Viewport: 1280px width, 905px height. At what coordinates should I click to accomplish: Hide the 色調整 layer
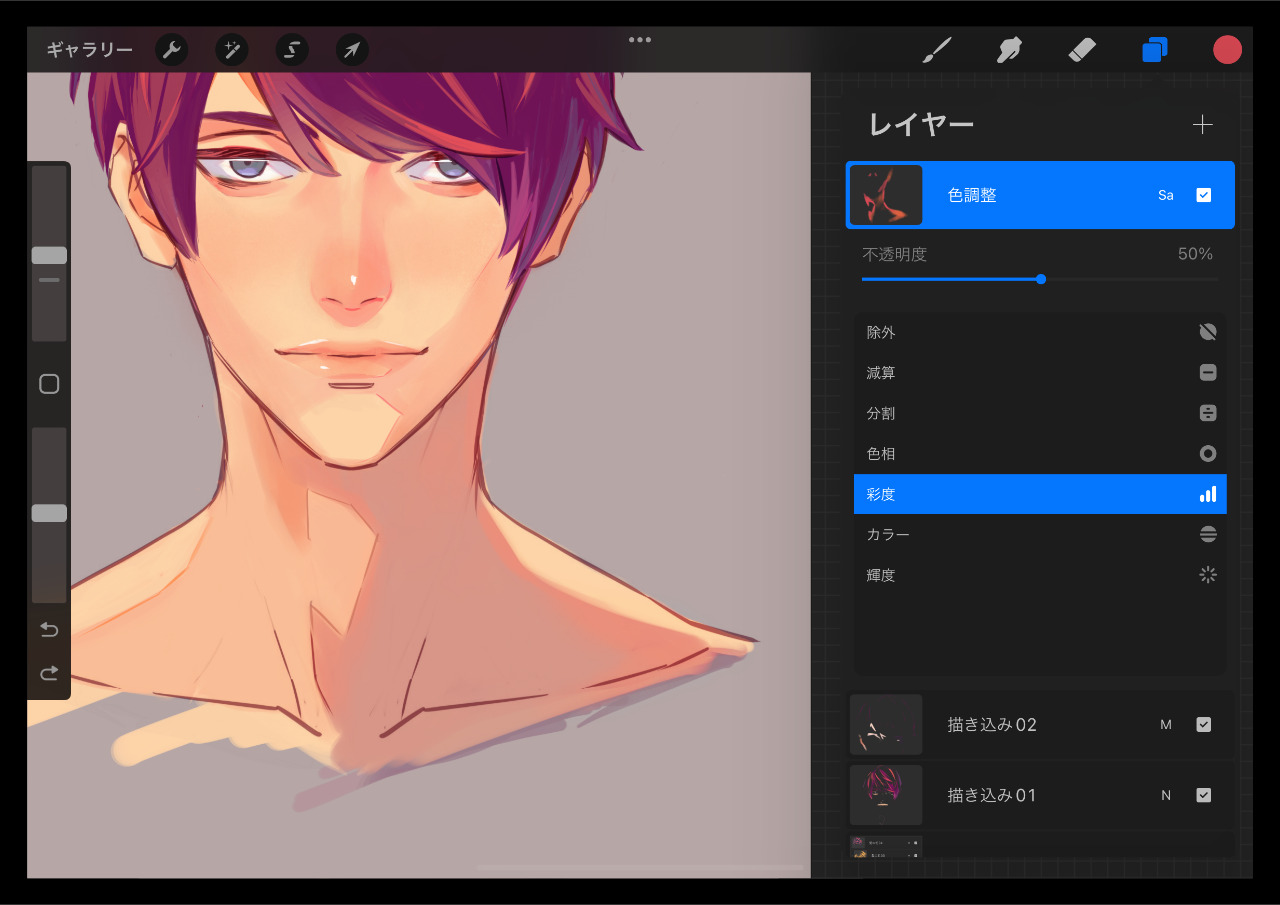(x=1203, y=195)
